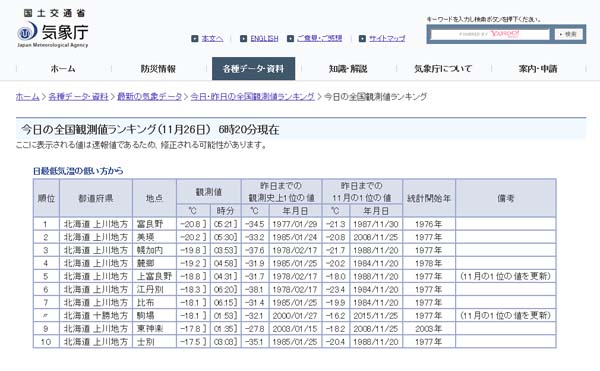This screenshot has width=600, height=371.
Task: Click the 麓郷 station cell
Action: (154, 263)
